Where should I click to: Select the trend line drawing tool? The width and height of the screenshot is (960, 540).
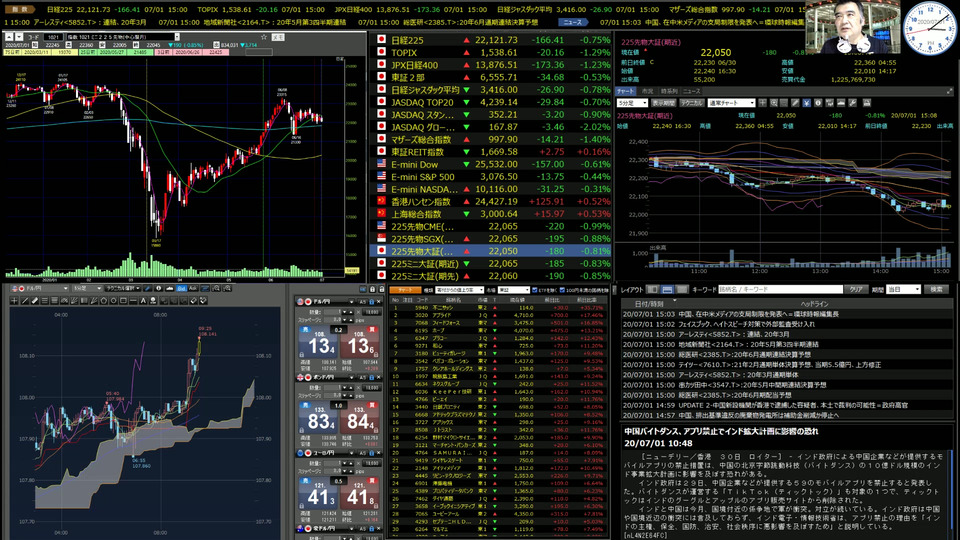click(25, 301)
